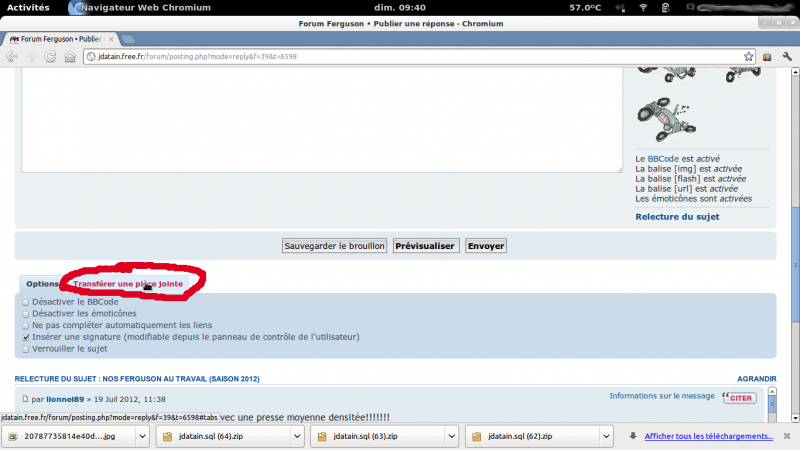Click the CITER quote button

[x=739, y=398]
